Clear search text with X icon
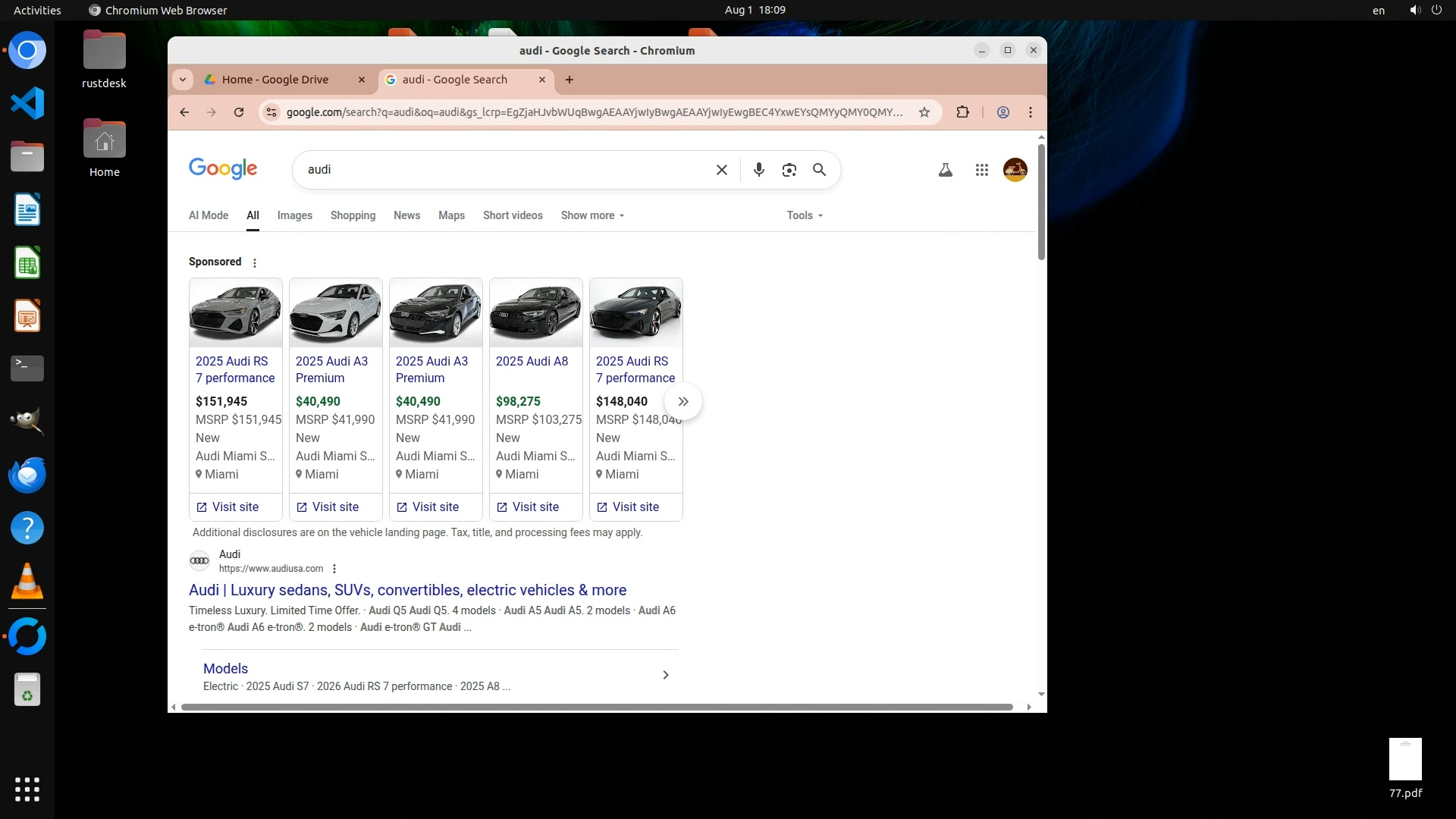This screenshot has height=819, width=1456. 721,170
